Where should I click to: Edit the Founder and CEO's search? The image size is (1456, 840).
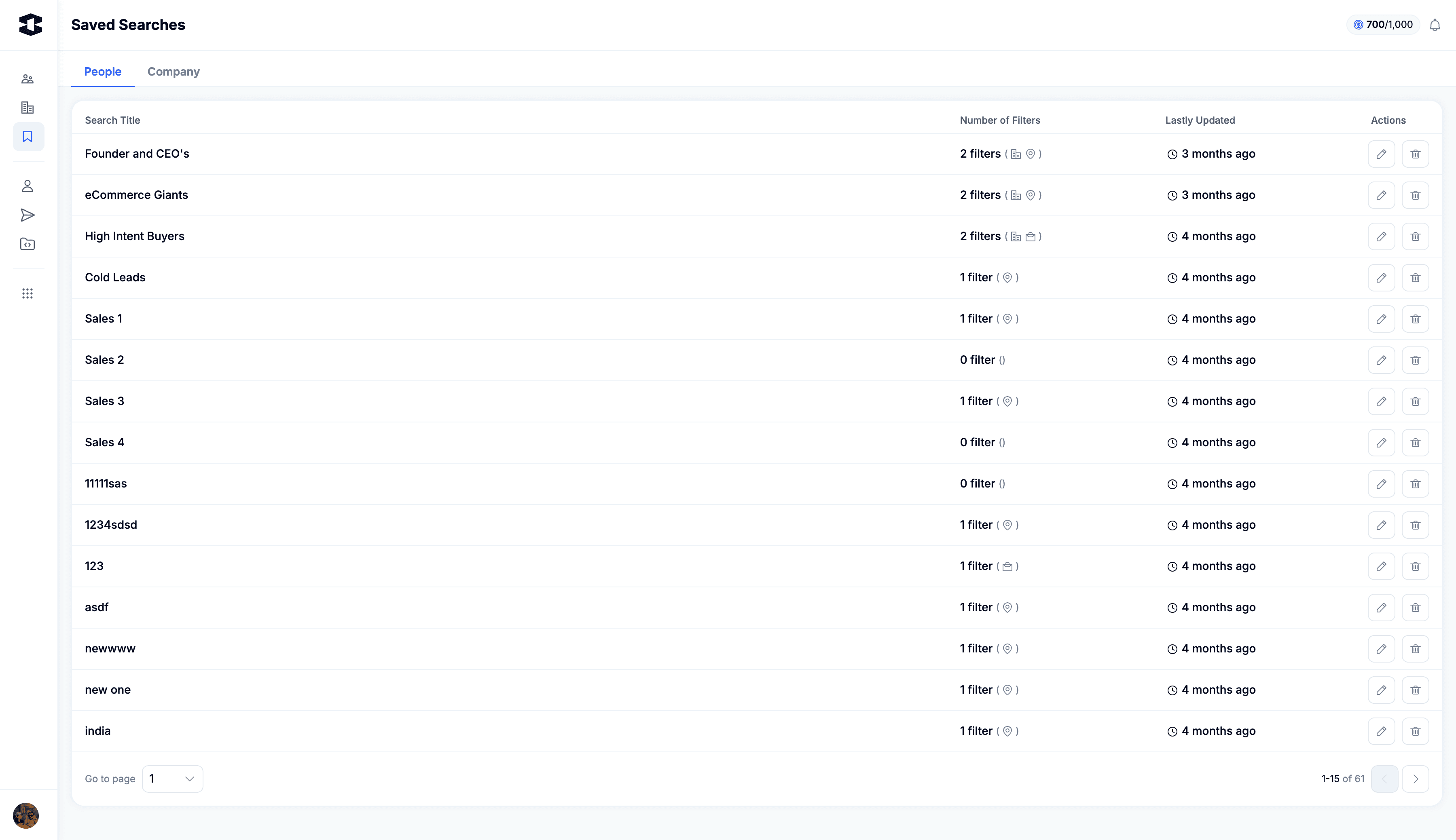click(1381, 154)
